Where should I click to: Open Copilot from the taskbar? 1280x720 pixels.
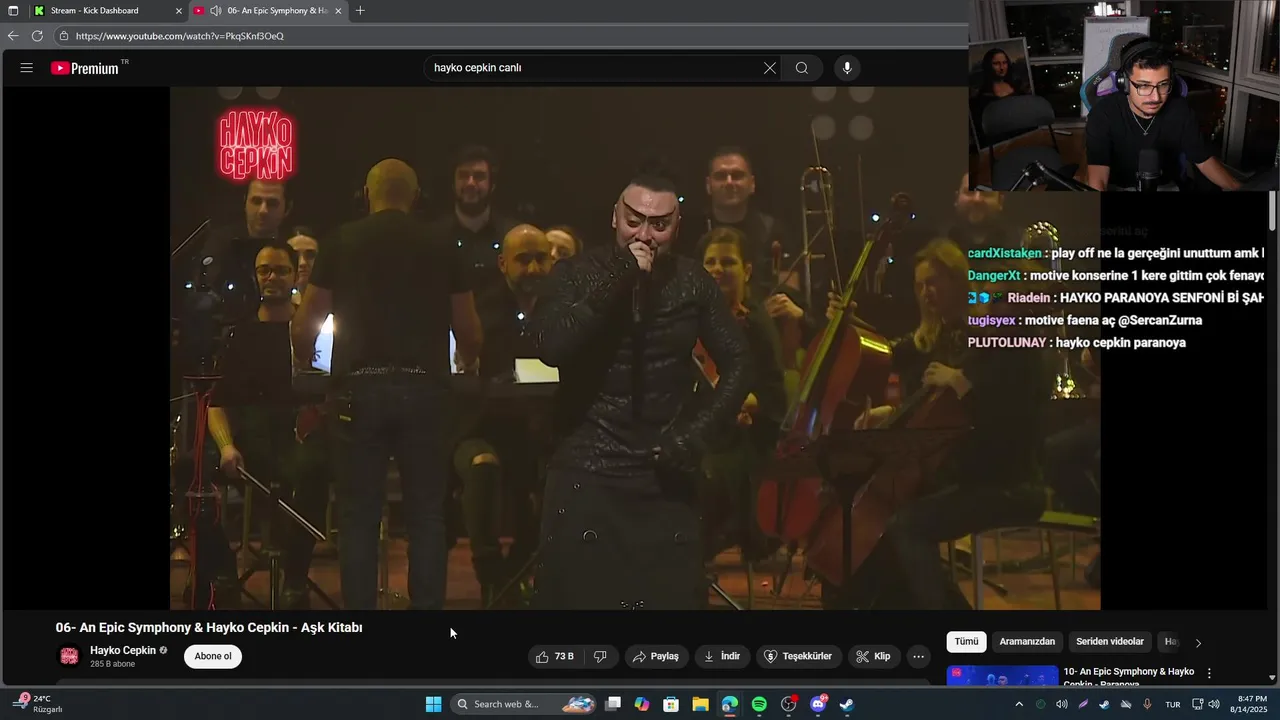pyautogui.click(x=642, y=704)
